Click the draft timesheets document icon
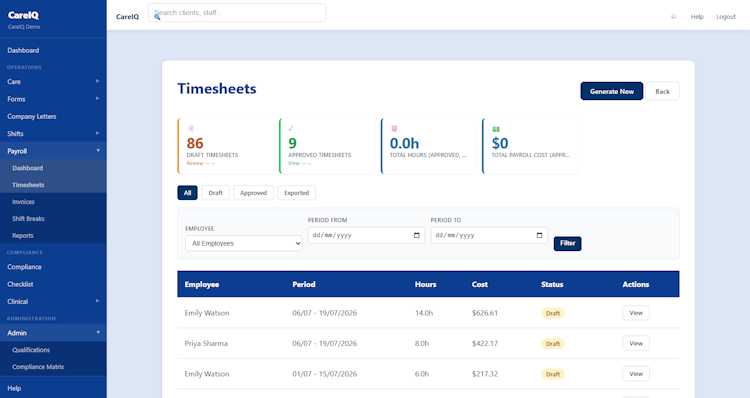The image size is (750, 398). point(191,128)
